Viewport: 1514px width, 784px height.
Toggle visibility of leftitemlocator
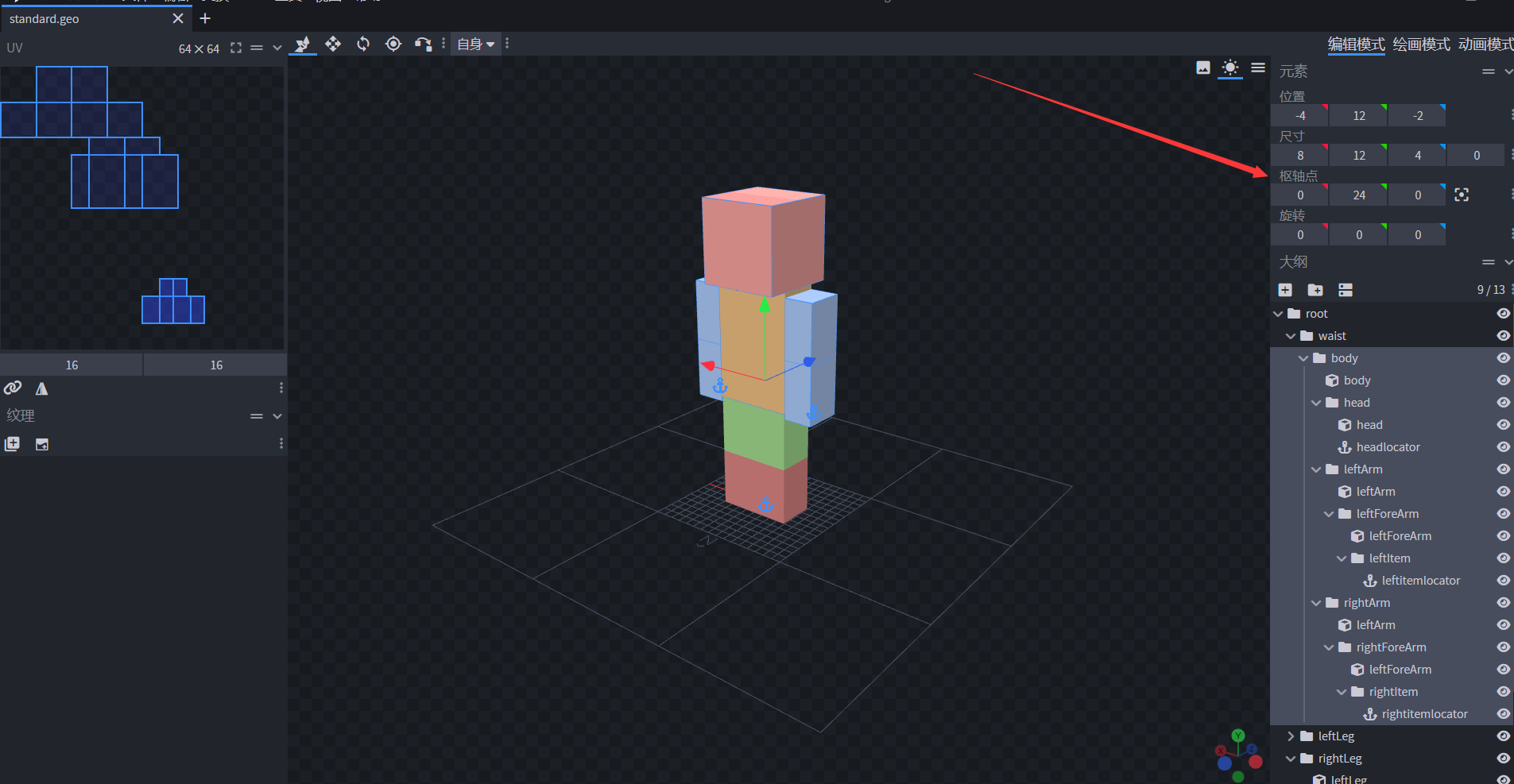pyautogui.click(x=1503, y=581)
